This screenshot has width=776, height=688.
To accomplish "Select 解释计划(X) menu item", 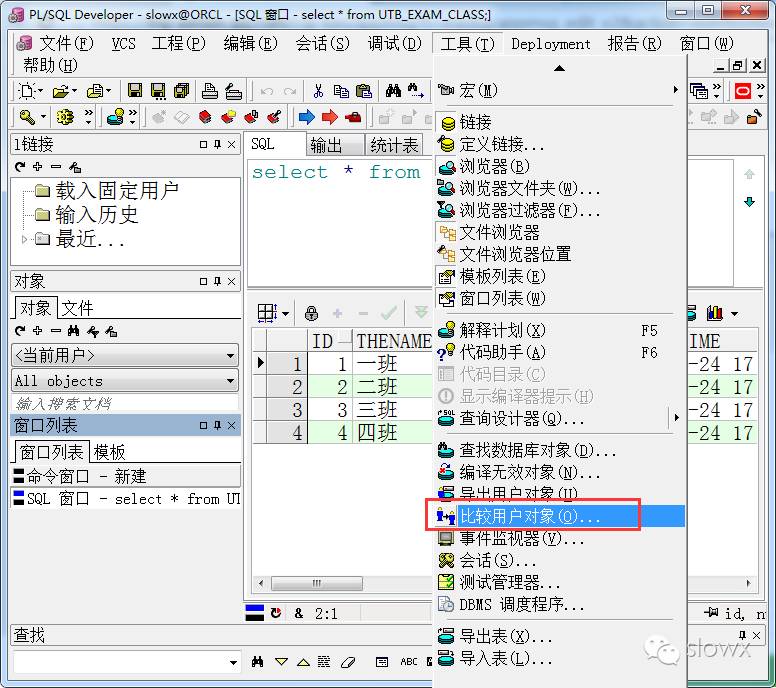I will [559, 330].
